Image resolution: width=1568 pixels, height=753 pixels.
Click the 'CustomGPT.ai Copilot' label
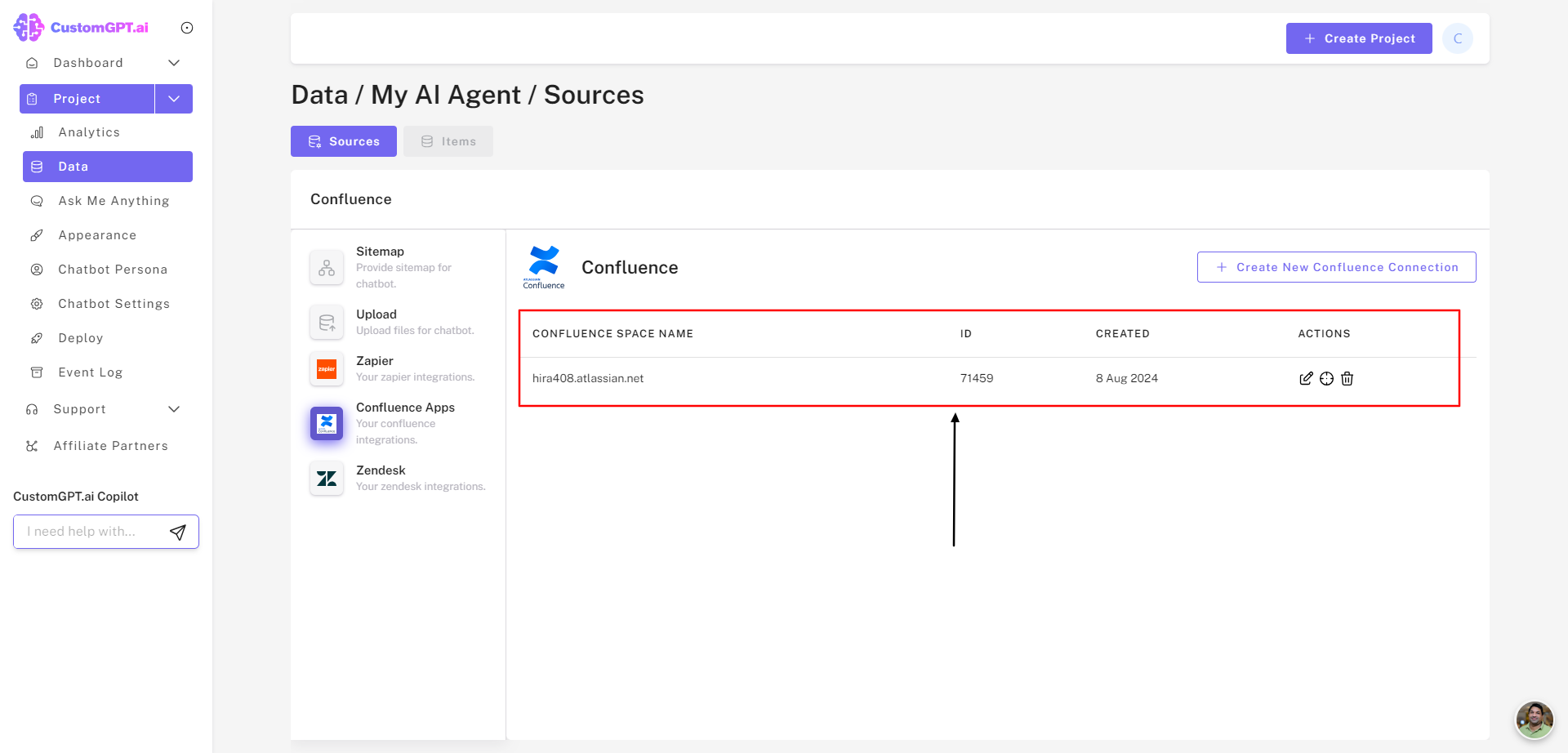pyautogui.click(x=76, y=497)
